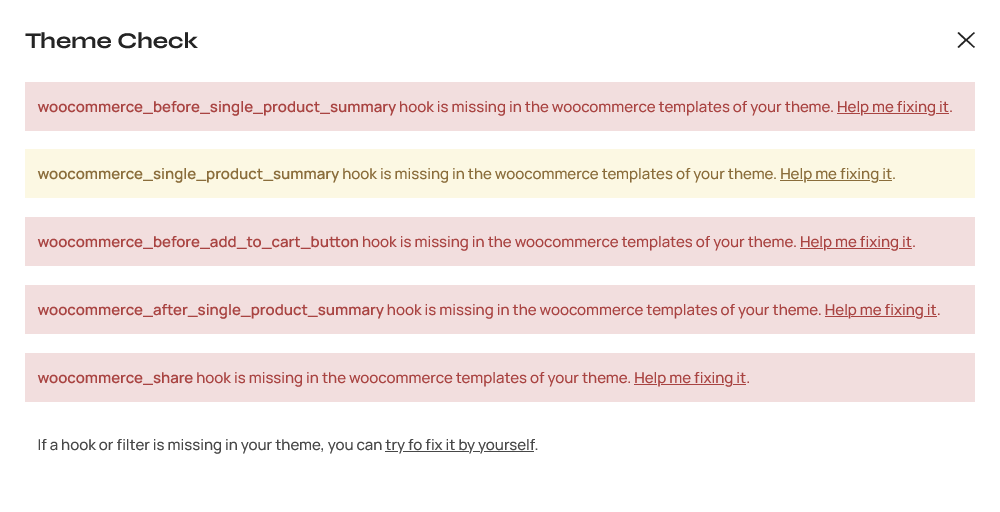Close the Theme Check dialog
The image size is (1000, 512).
coord(966,40)
